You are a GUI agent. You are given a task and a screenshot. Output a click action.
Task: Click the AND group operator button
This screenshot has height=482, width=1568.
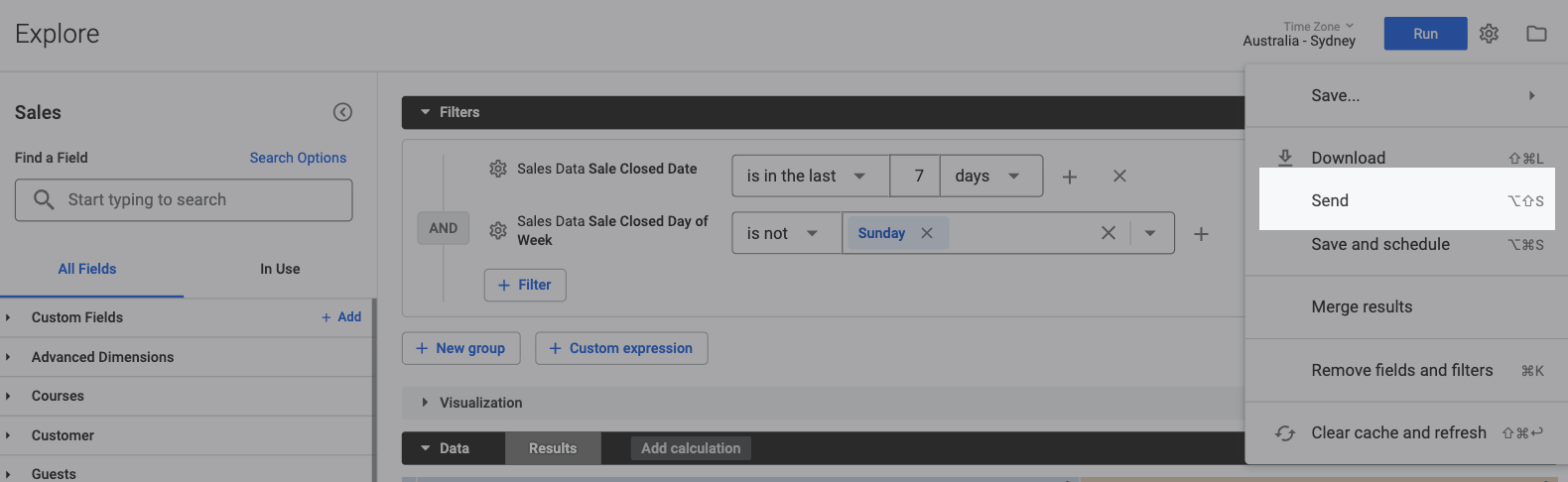coord(444,228)
